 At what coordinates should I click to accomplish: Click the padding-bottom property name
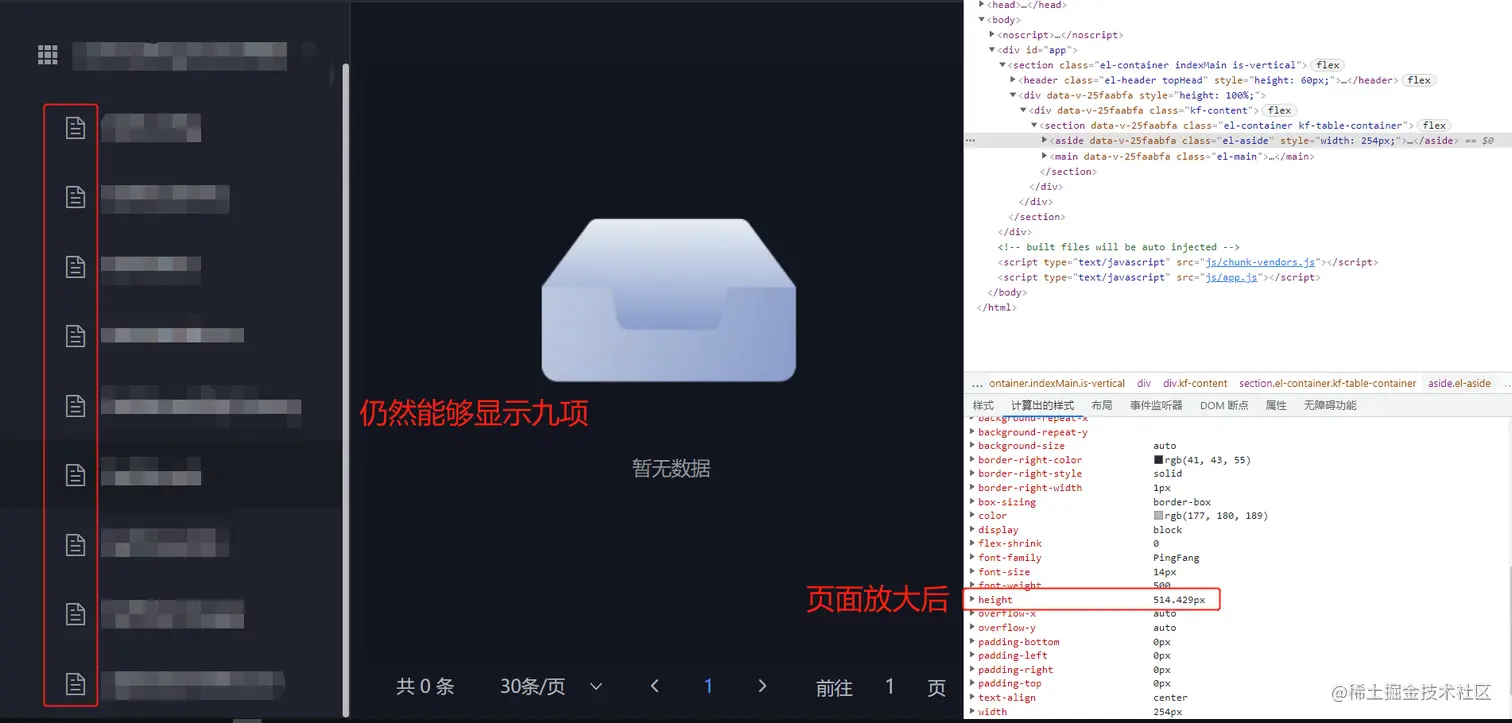coord(1019,642)
